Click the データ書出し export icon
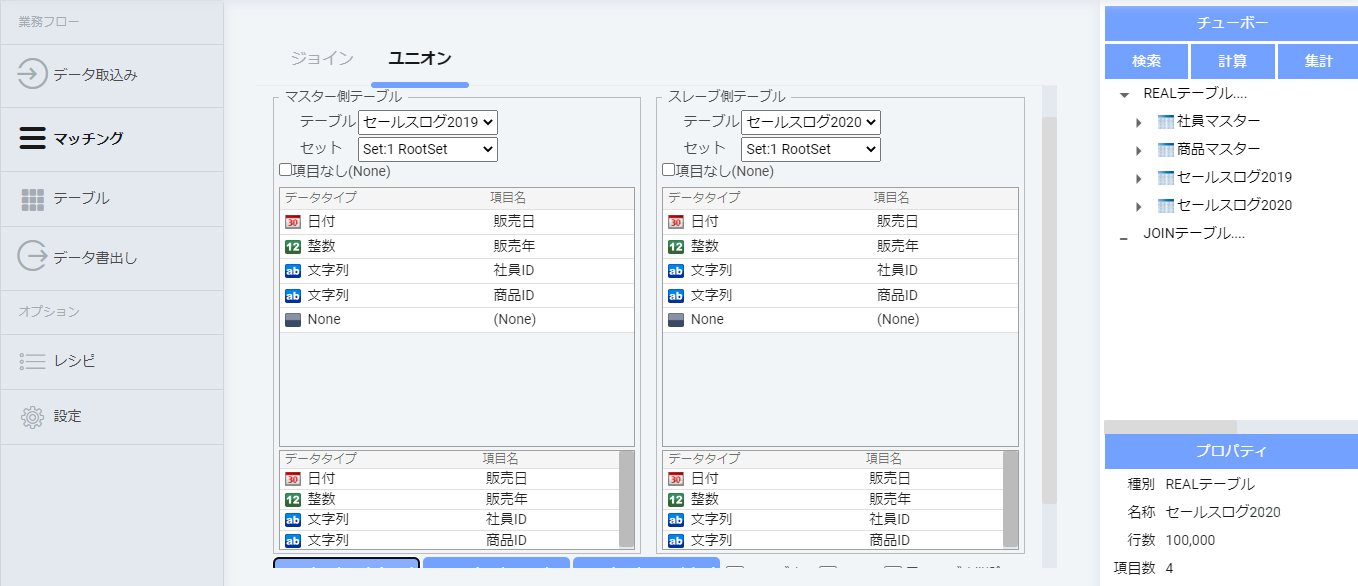1358x586 pixels. [x=33, y=257]
